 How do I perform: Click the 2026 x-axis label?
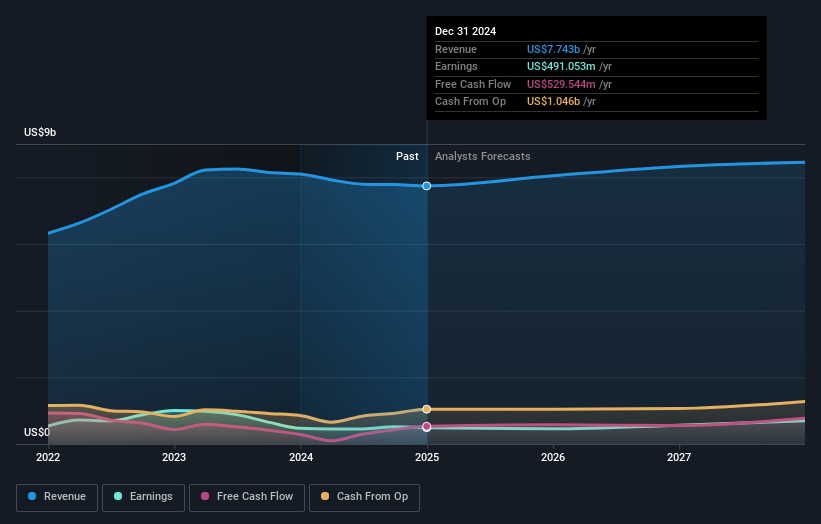pyautogui.click(x=553, y=457)
